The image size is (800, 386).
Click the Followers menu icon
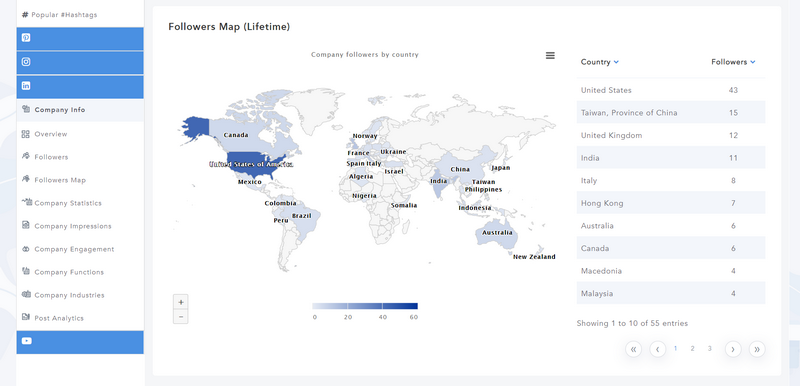coord(26,156)
